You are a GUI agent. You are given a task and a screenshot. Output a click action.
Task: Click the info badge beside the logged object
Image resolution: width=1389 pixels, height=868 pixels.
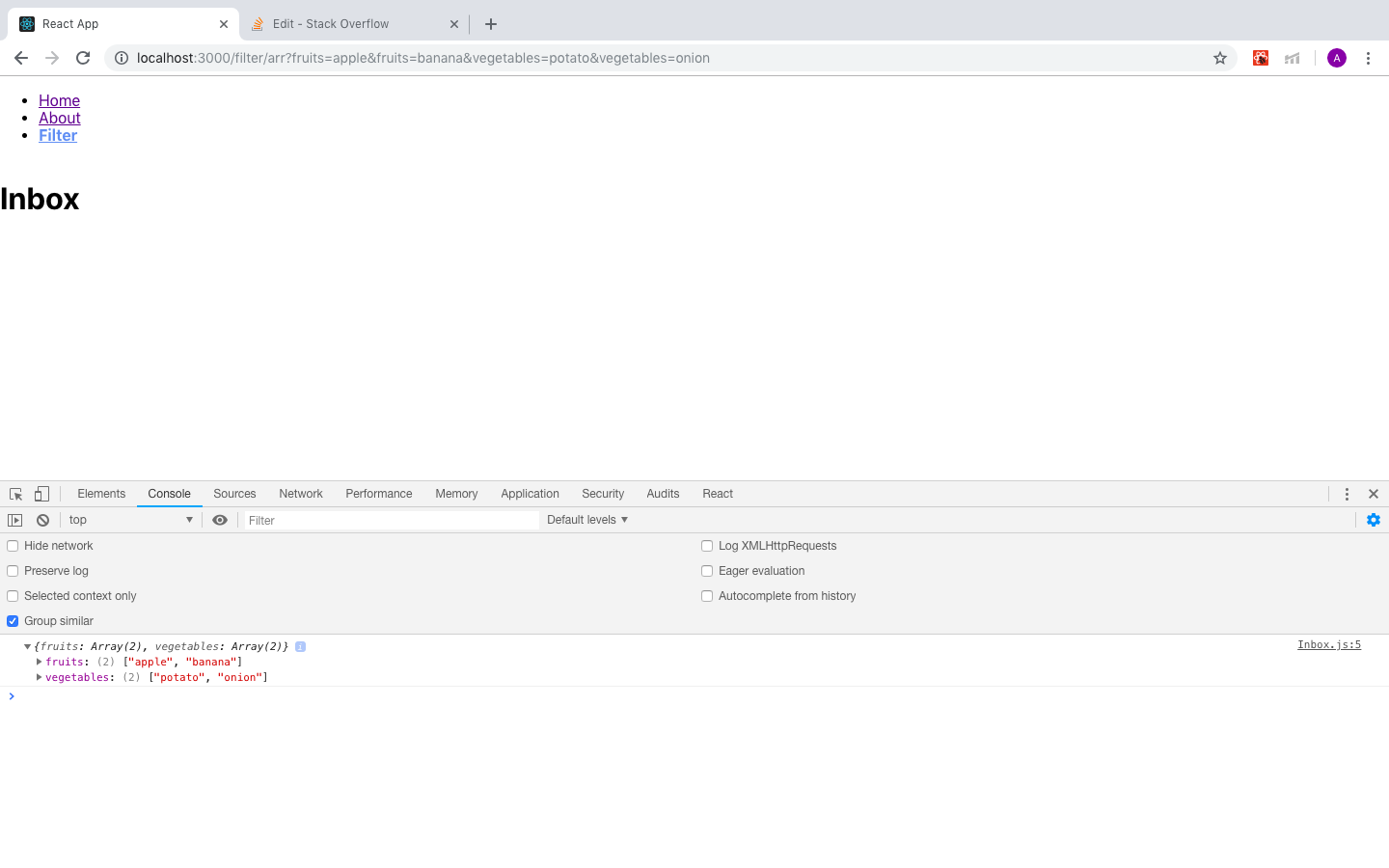[x=300, y=646]
